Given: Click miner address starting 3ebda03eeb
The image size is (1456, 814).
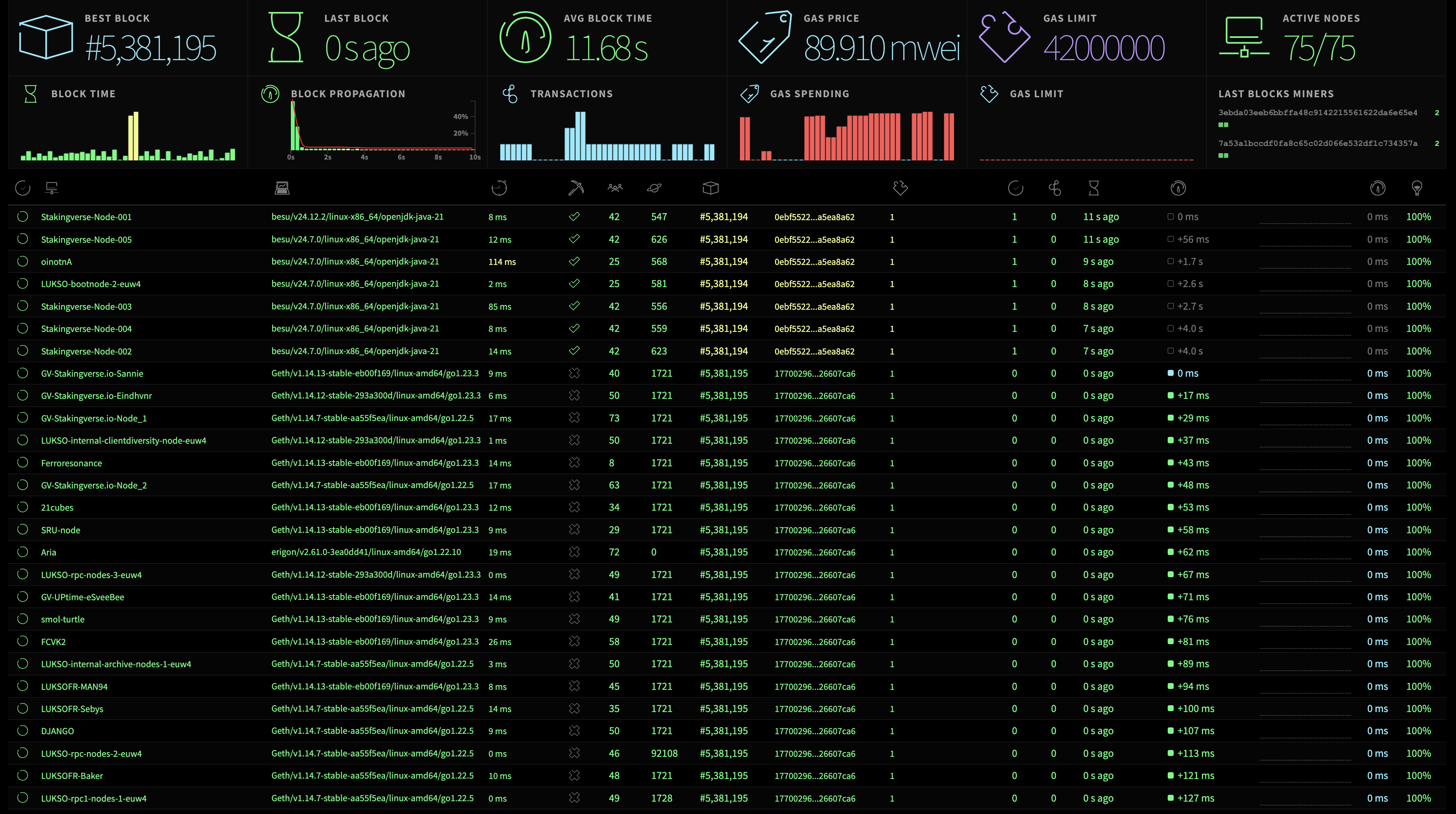Looking at the screenshot, I should [1317, 113].
